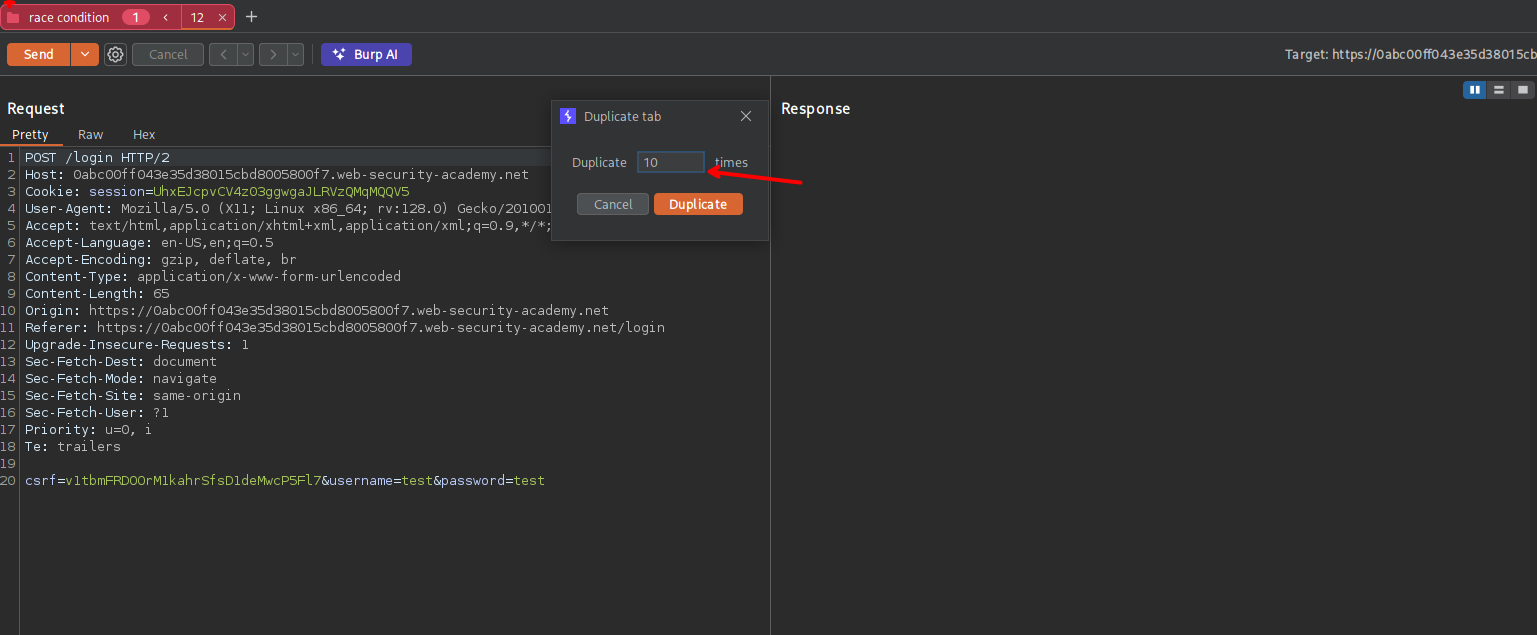Expand the forward history dropdown arrow
The image size is (1537, 635).
295,55
